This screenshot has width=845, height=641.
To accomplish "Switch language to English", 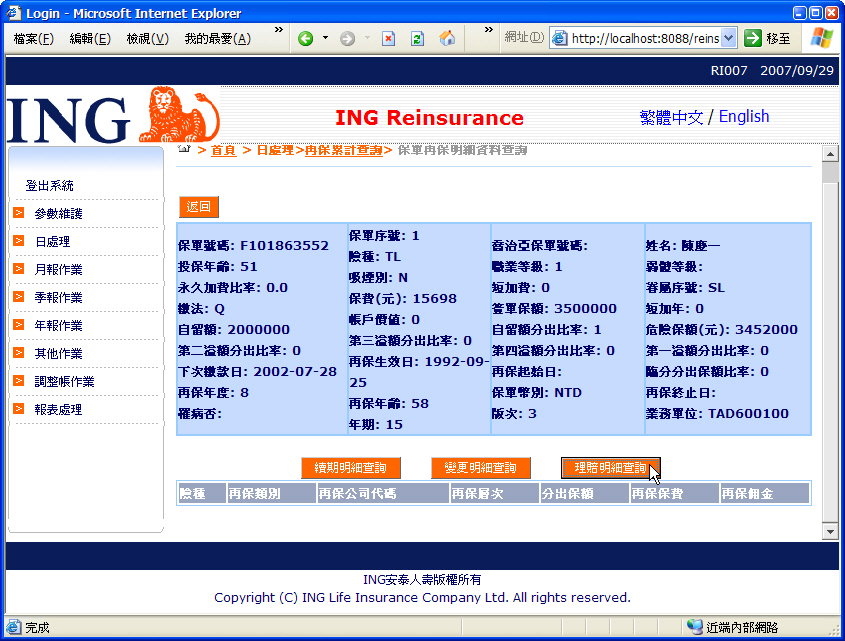I will click(x=744, y=116).
